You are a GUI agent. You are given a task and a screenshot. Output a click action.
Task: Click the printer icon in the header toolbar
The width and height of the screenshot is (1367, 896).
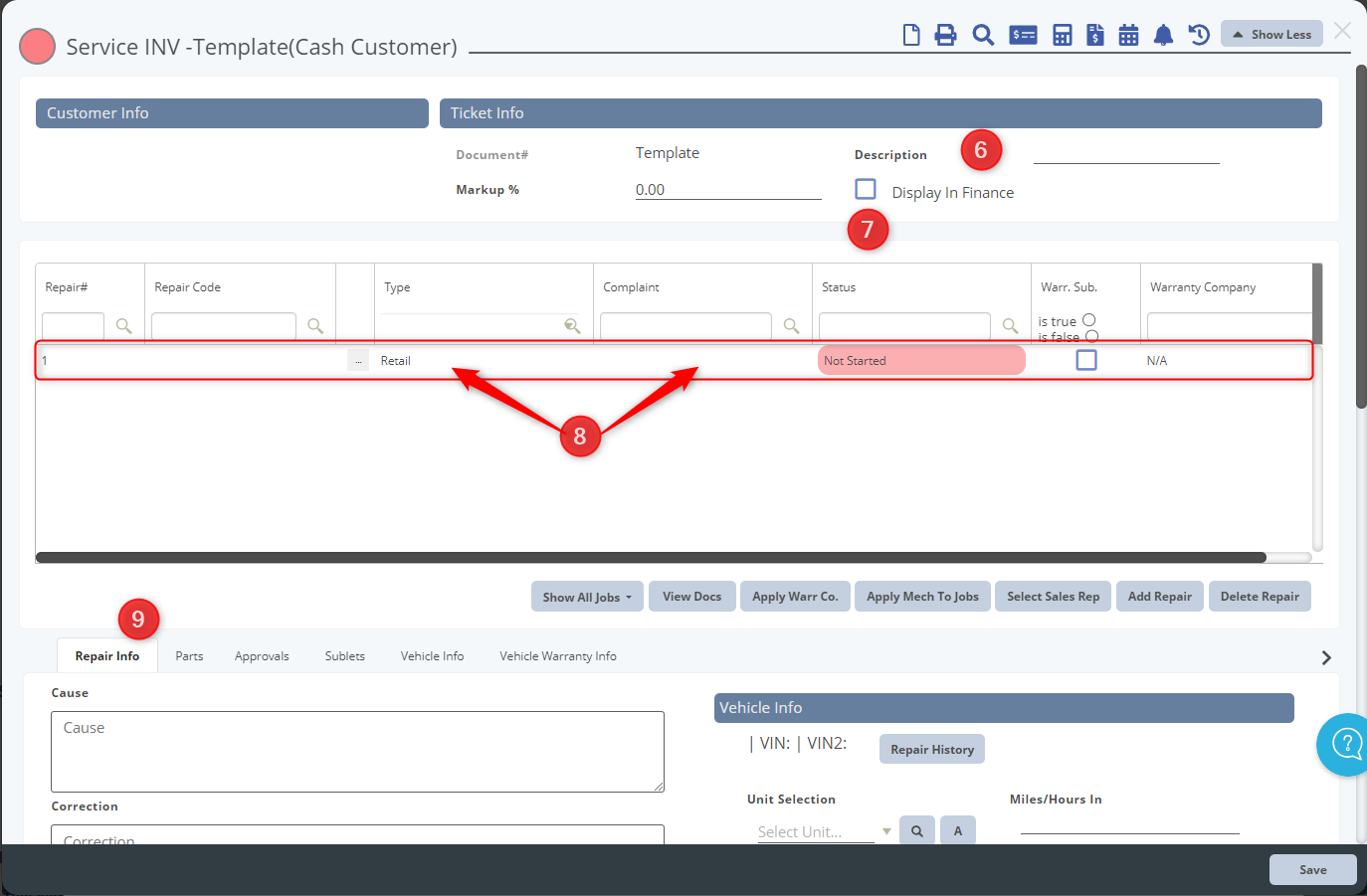pos(945,35)
